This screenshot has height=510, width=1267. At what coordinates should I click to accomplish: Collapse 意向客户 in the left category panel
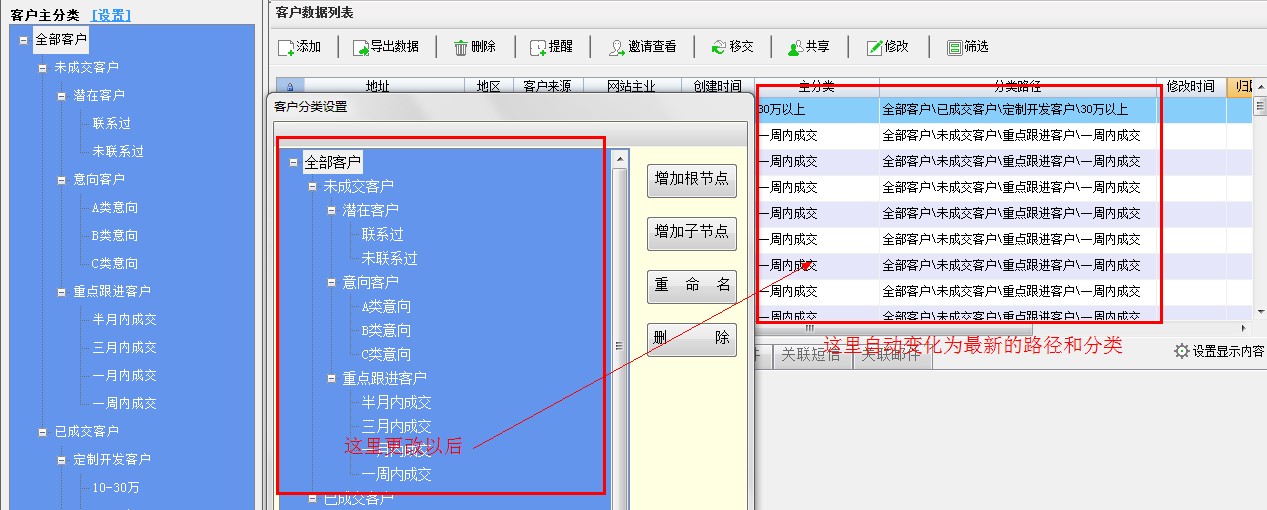[61, 180]
